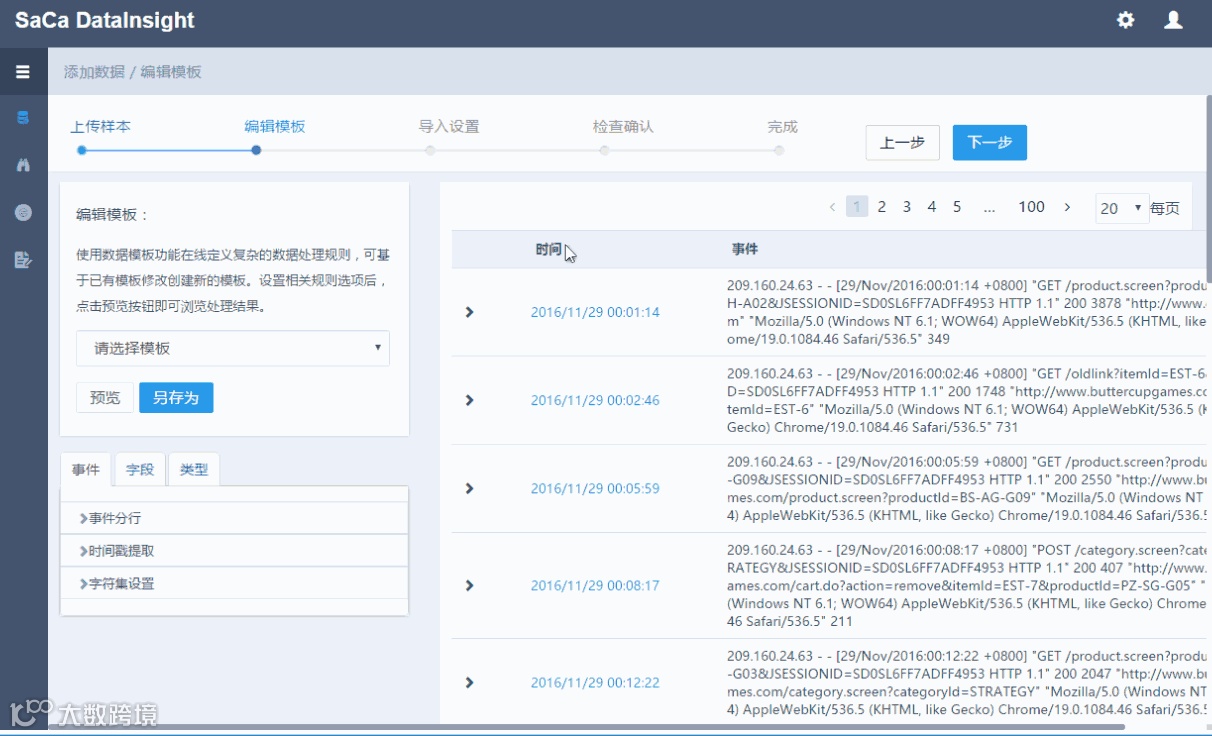This screenshot has width=1212, height=736.
Task: Expand 字符集设置 section
Action: (234, 583)
